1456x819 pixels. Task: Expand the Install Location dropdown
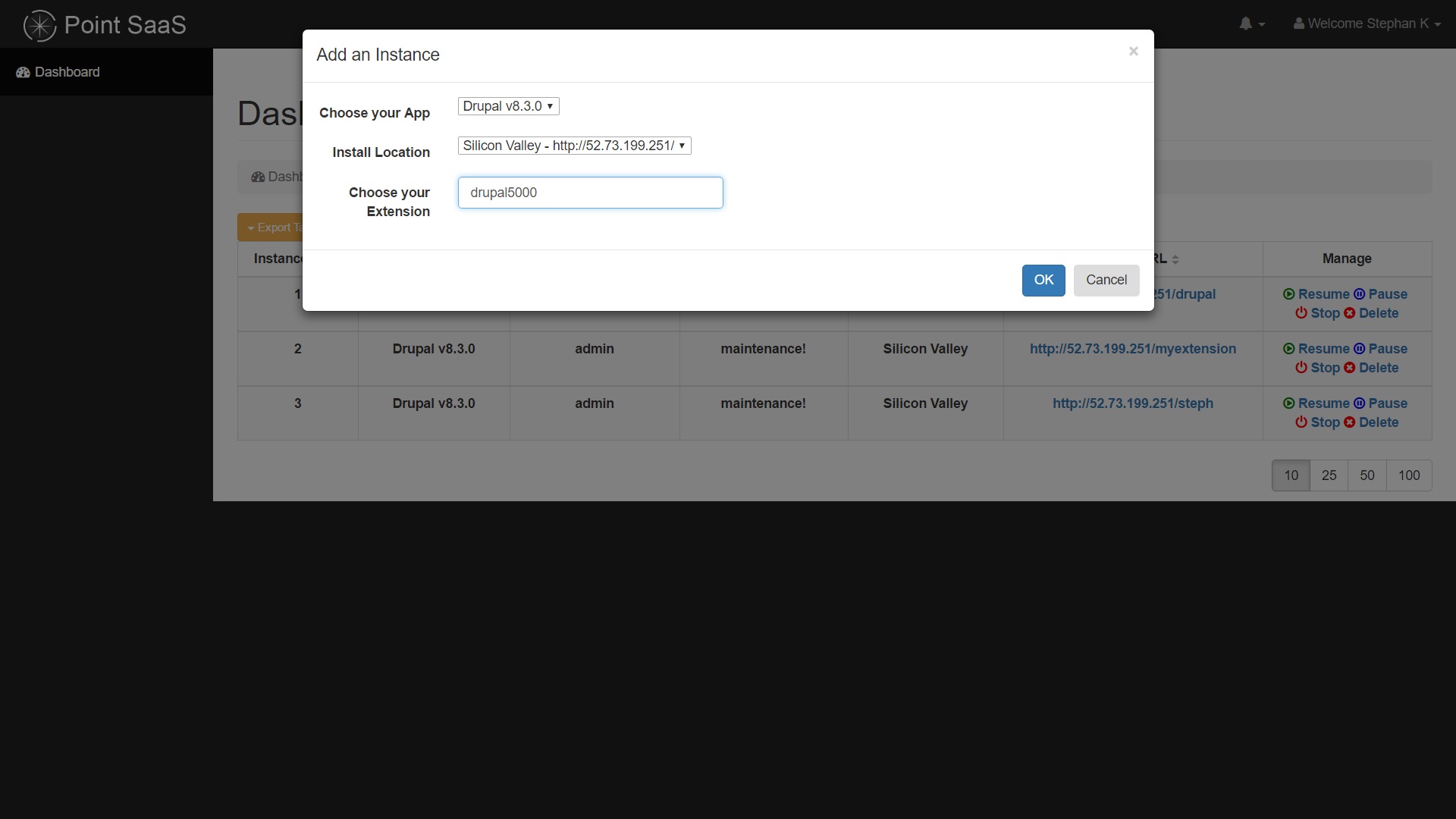(574, 146)
